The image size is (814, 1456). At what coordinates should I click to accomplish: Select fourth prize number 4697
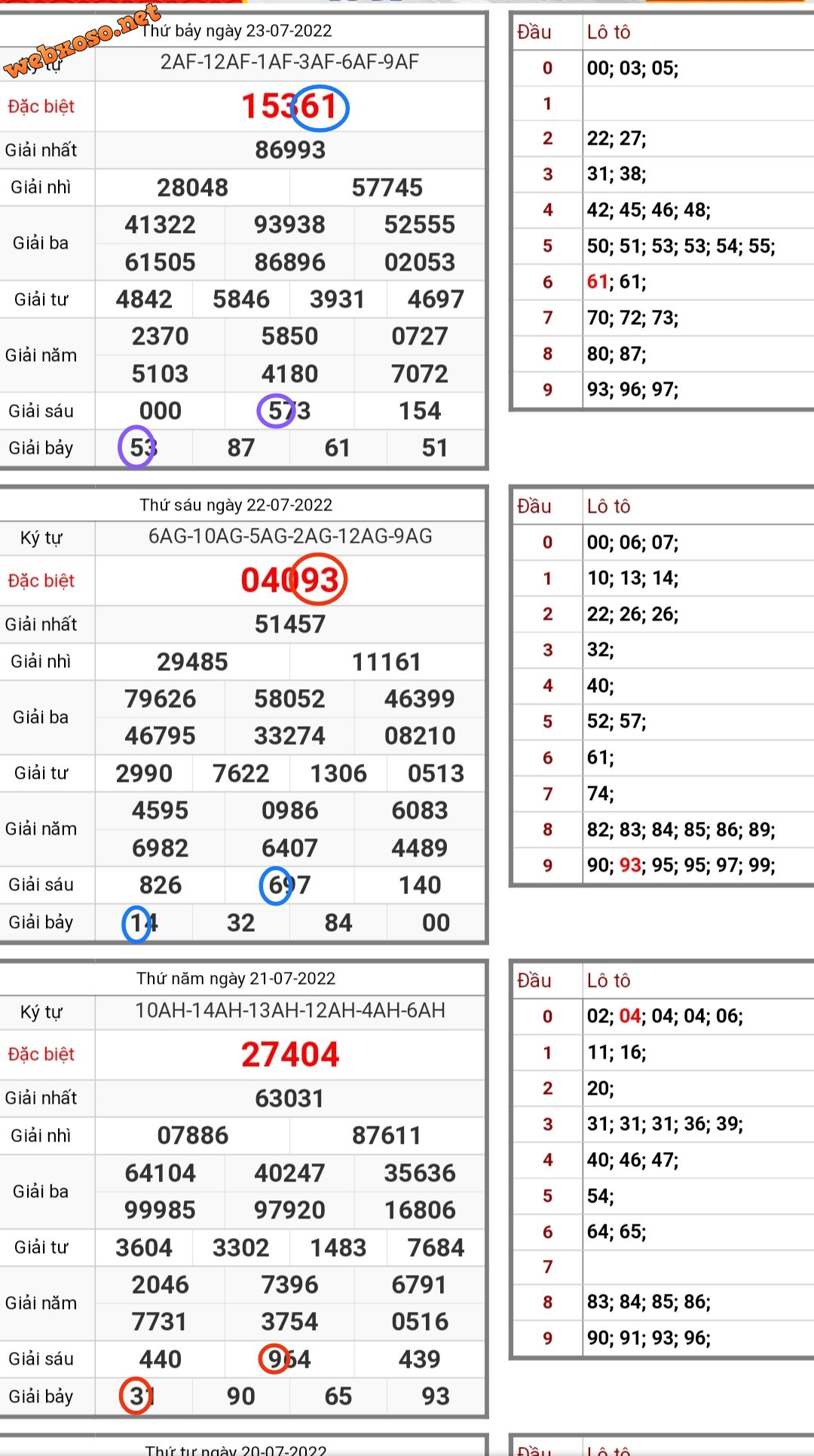436,299
